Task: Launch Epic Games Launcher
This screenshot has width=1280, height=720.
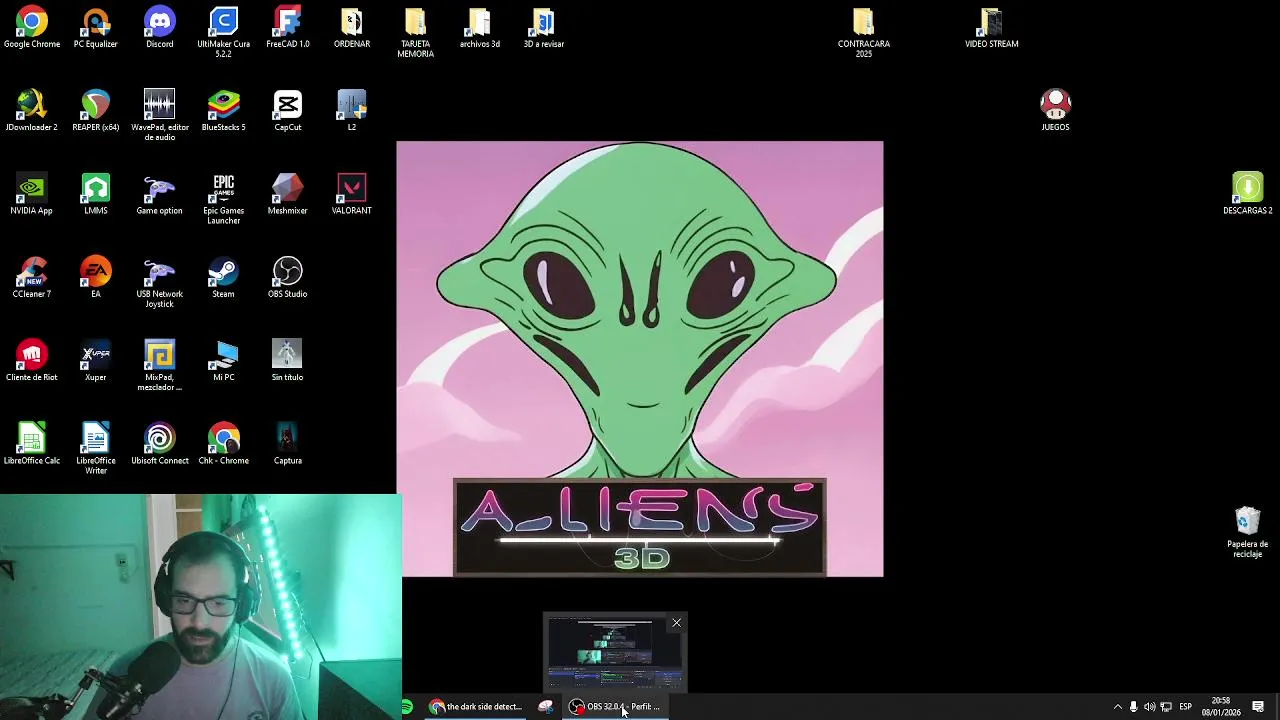Action: tap(223, 199)
